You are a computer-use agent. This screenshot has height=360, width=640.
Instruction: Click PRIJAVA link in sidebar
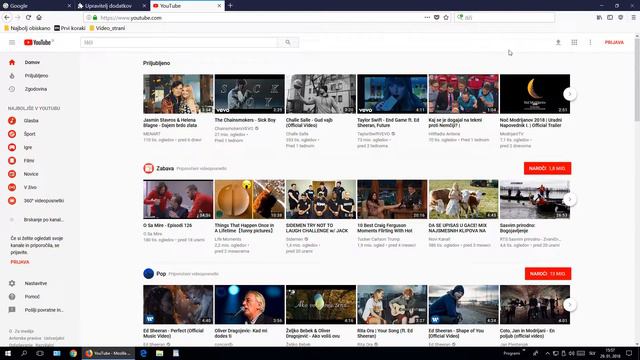[x=20, y=262]
